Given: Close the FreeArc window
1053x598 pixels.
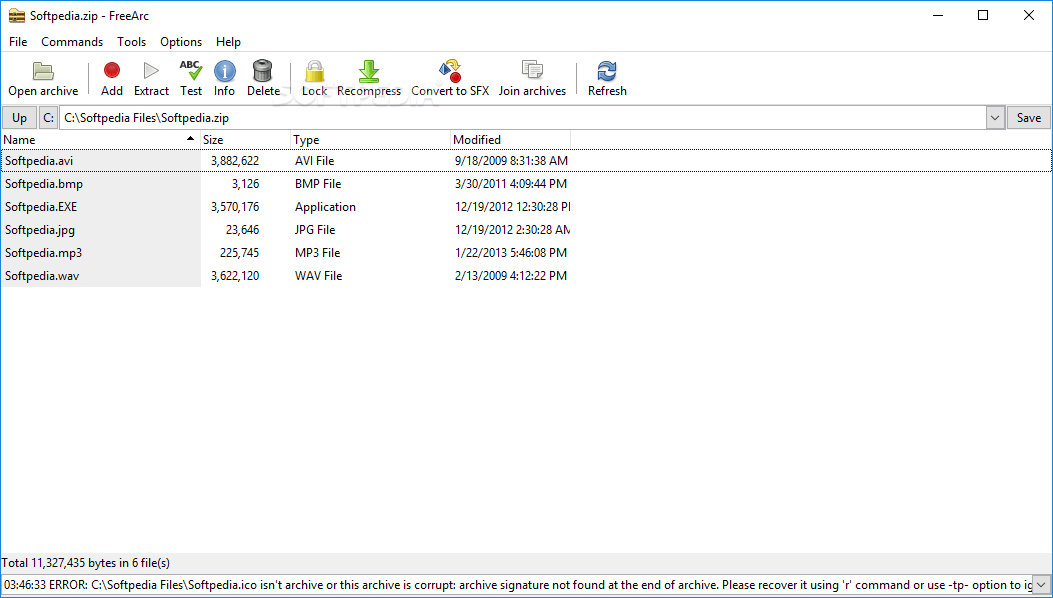Looking at the screenshot, I should pos(1028,15).
